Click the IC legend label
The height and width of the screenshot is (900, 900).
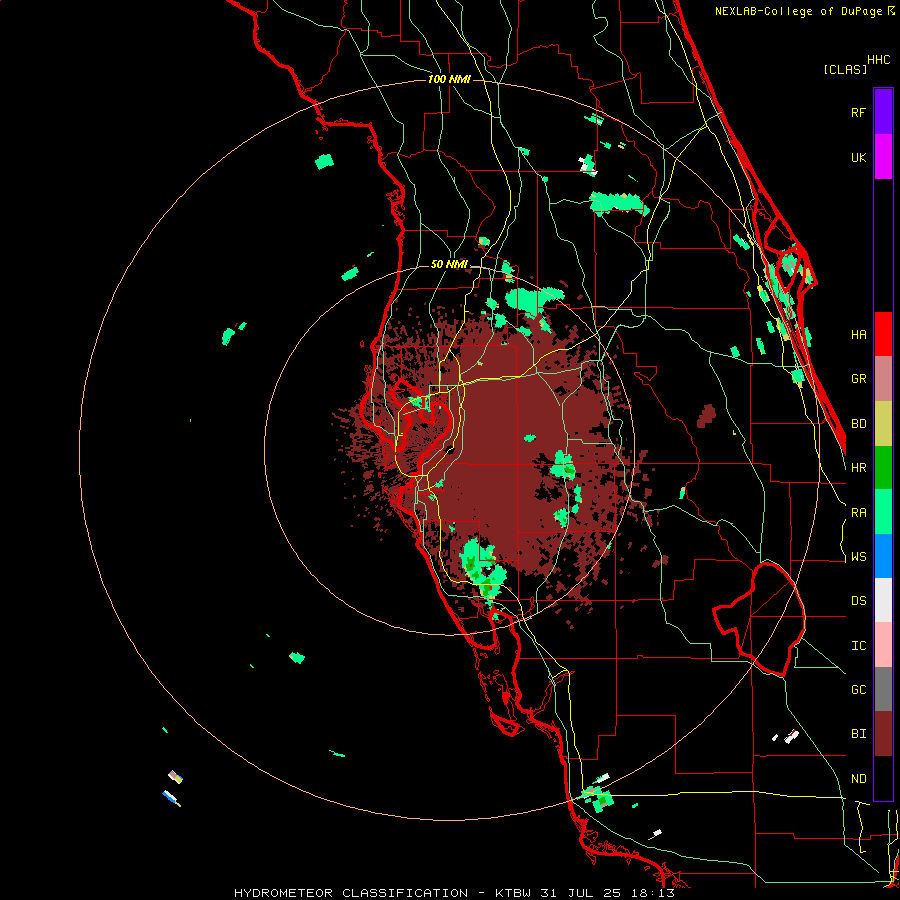tap(858, 646)
